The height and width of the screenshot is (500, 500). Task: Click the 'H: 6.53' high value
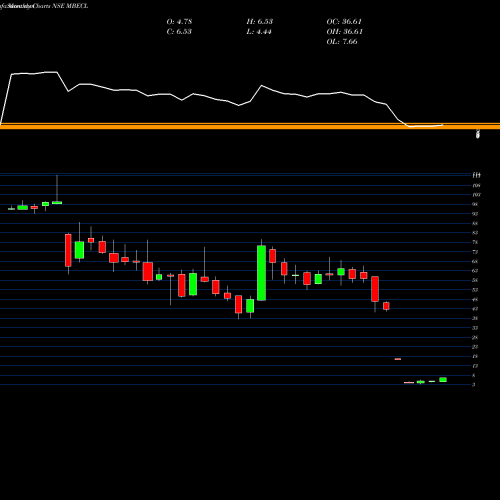260,22
